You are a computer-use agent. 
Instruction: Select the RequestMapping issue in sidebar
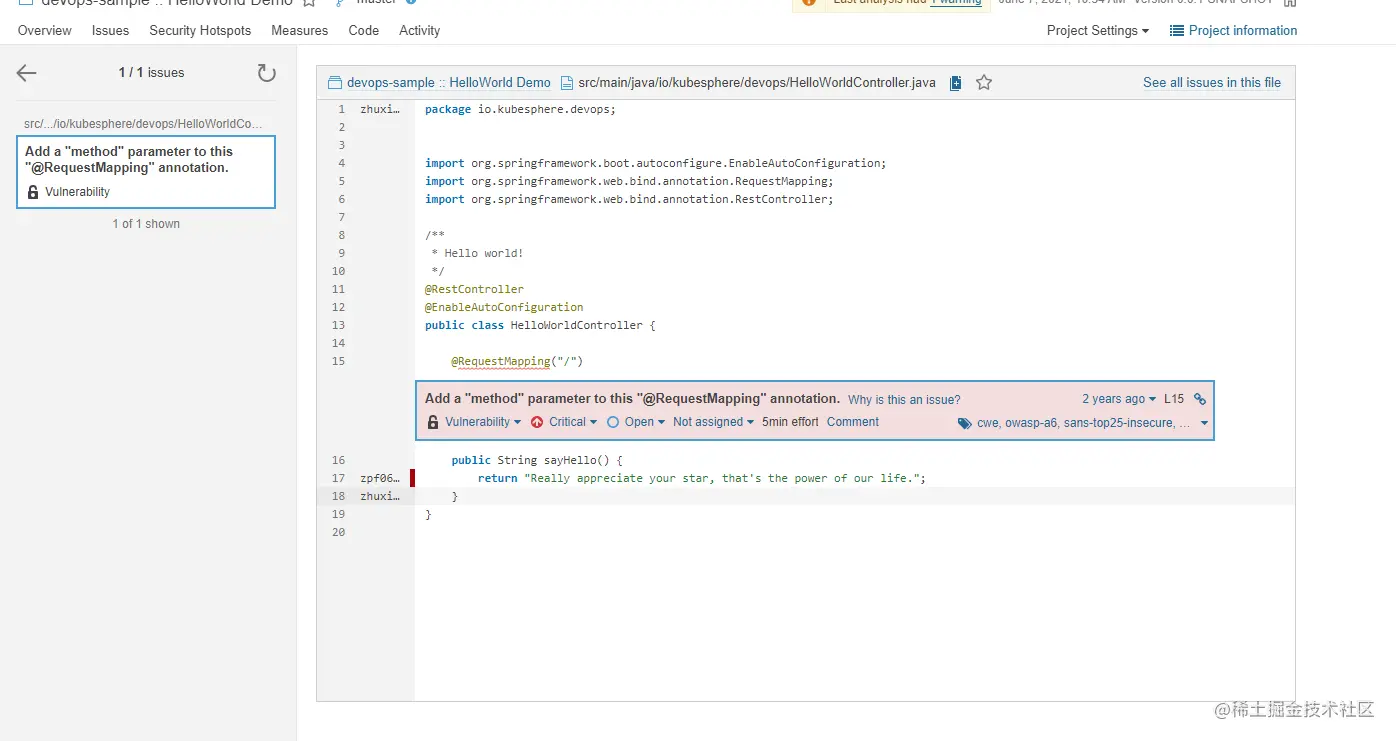tap(146, 172)
